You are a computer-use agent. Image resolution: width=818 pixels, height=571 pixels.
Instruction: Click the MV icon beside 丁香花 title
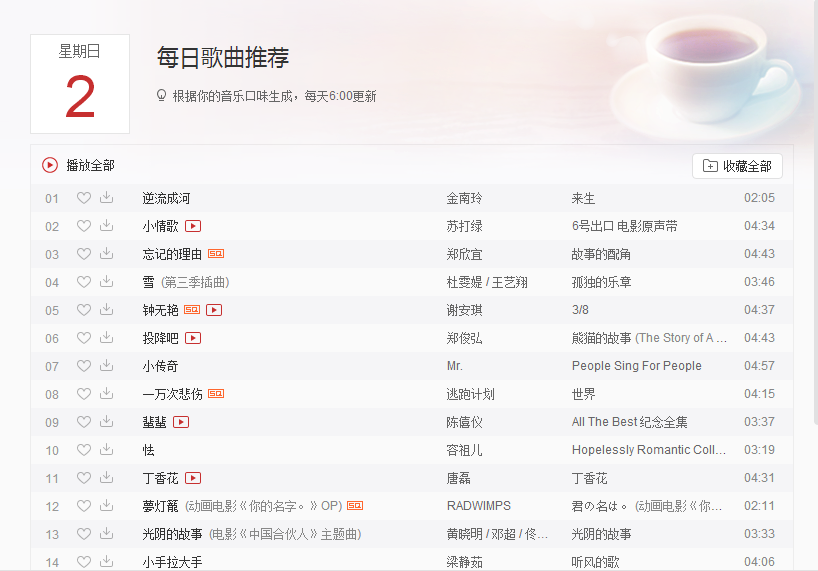(x=193, y=478)
